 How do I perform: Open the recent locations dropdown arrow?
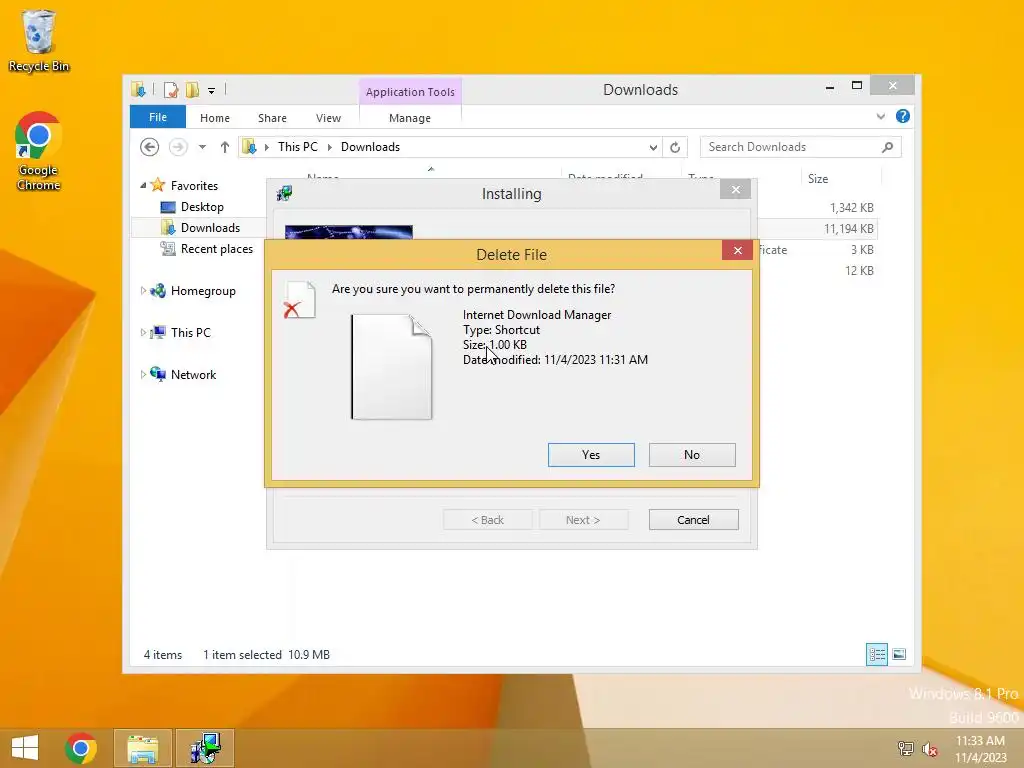(202, 147)
